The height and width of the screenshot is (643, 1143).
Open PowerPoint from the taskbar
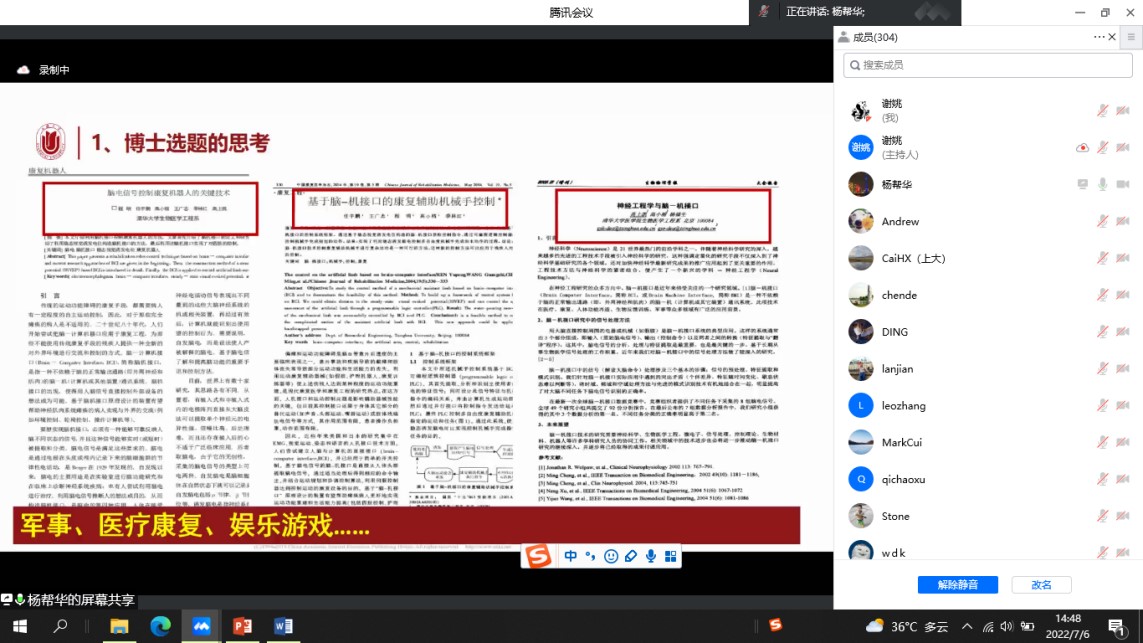pyautogui.click(x=242, y=626)
